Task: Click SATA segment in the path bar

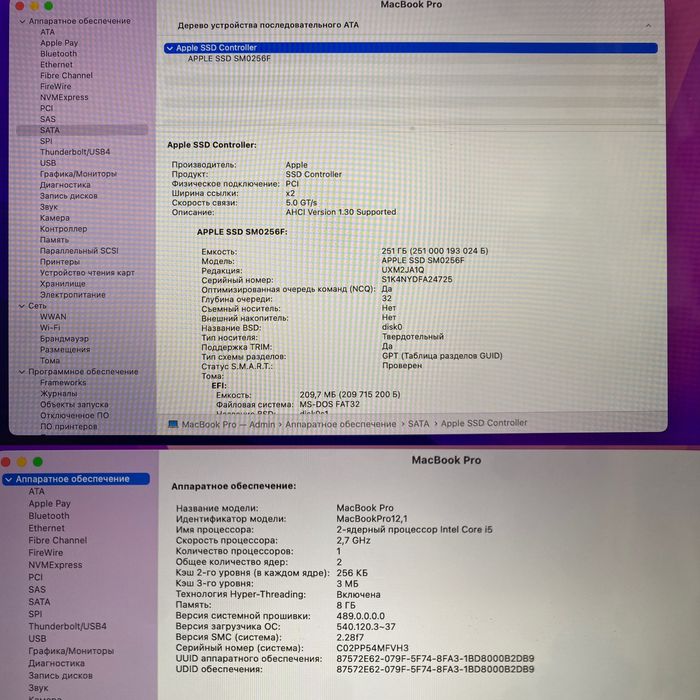Action: (x=418, y=423)
